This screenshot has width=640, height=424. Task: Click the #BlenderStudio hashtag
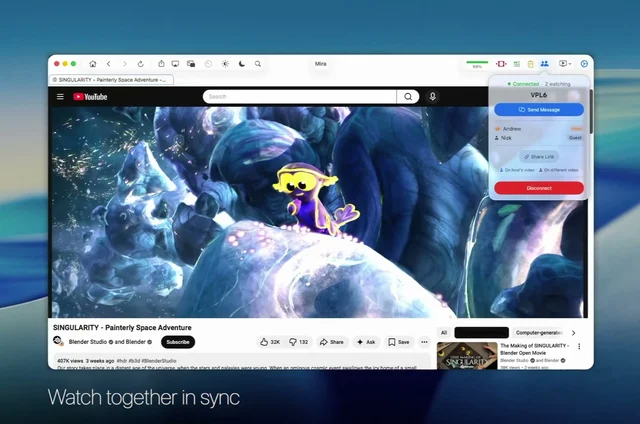click(x=159, y=361)
